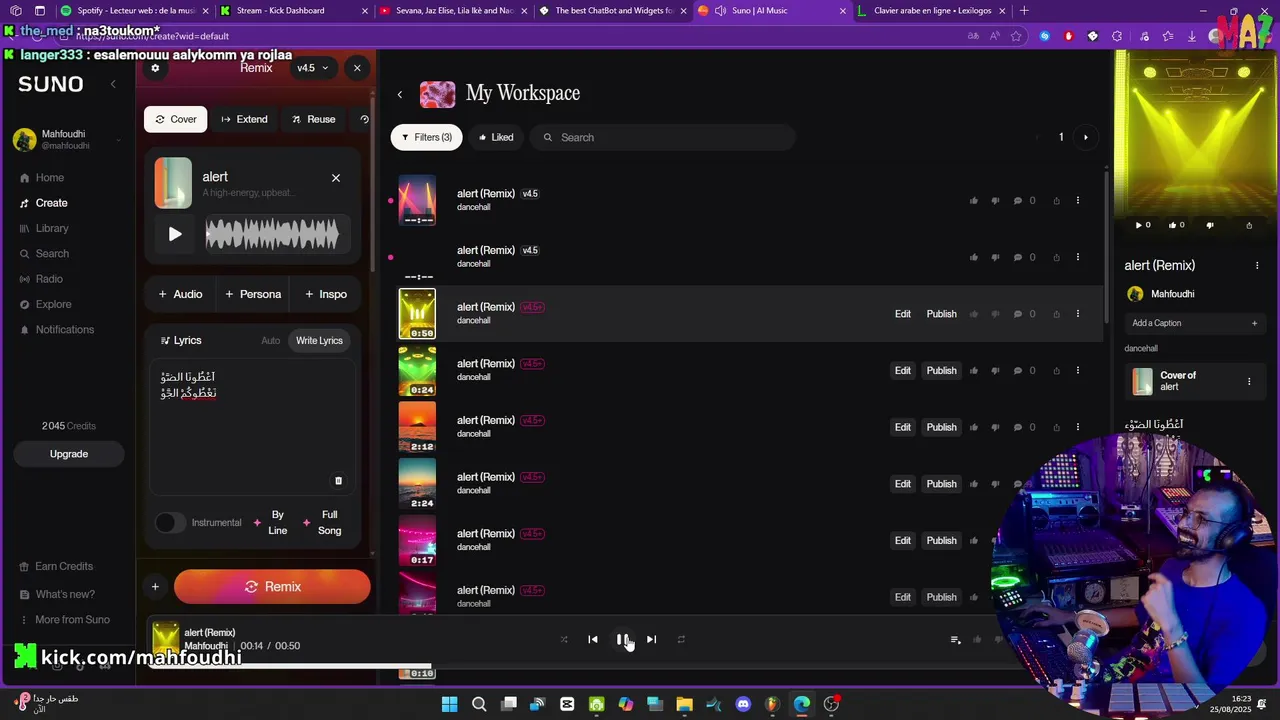The image size is (1280, 720).
Task: Add Inspo to the remix
Action: tap(326, 294)
